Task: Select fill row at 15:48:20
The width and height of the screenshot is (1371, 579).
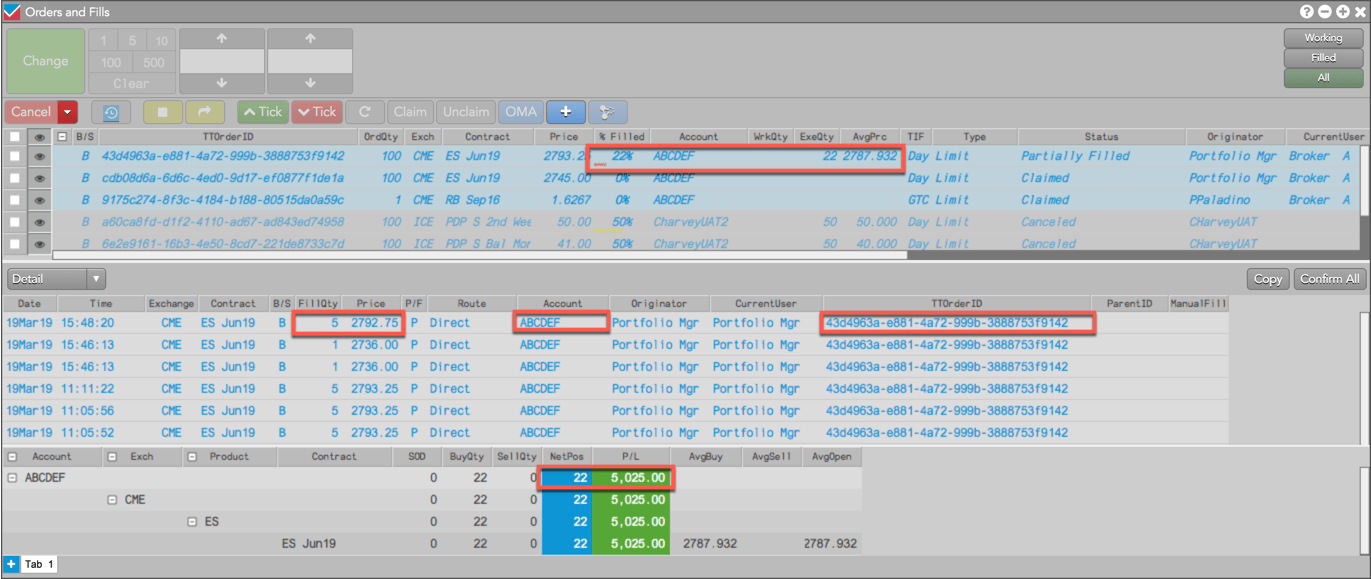Action: click(x=616, y=323)
